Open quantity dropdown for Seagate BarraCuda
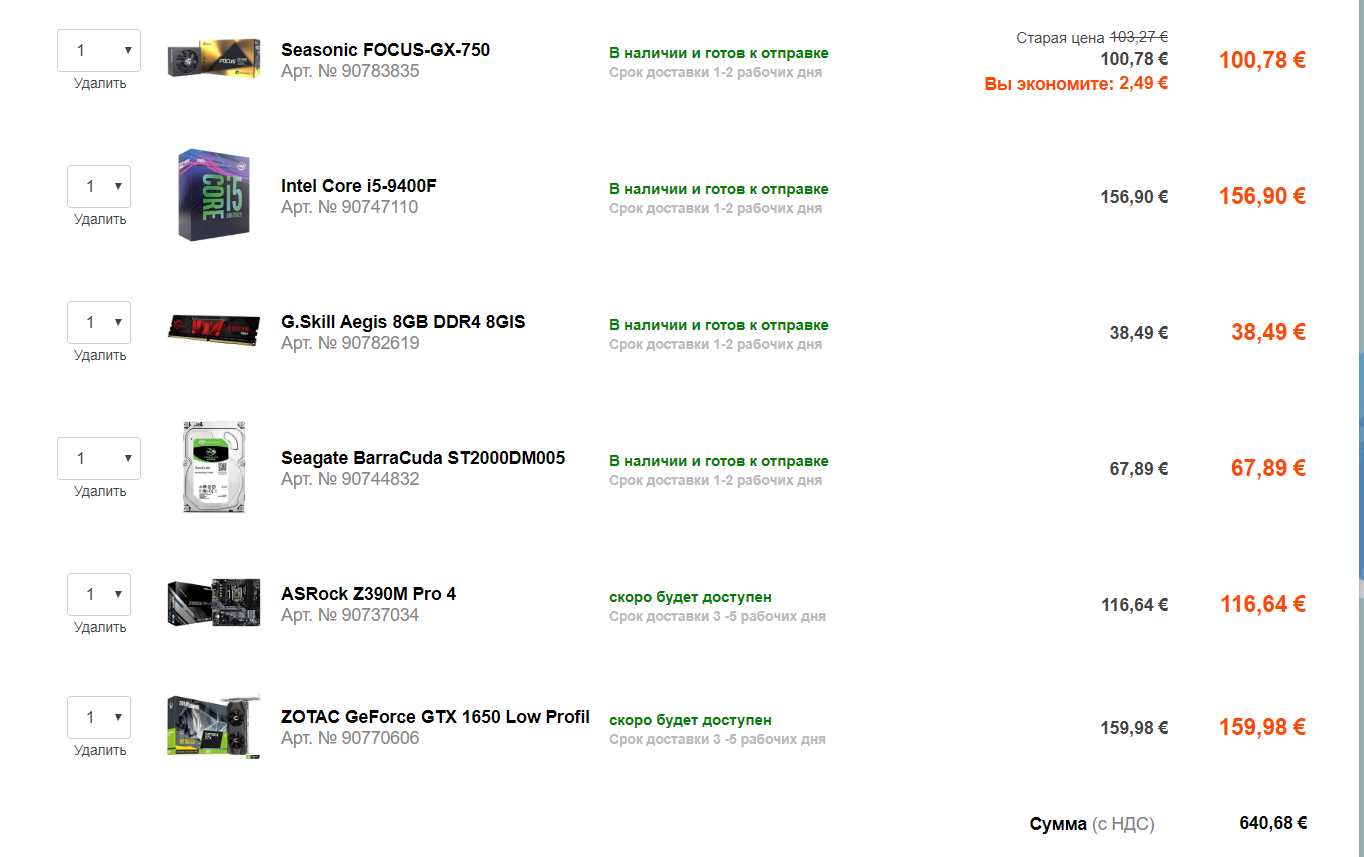The height and width of the screenshot is (857, 1364). 99,459
